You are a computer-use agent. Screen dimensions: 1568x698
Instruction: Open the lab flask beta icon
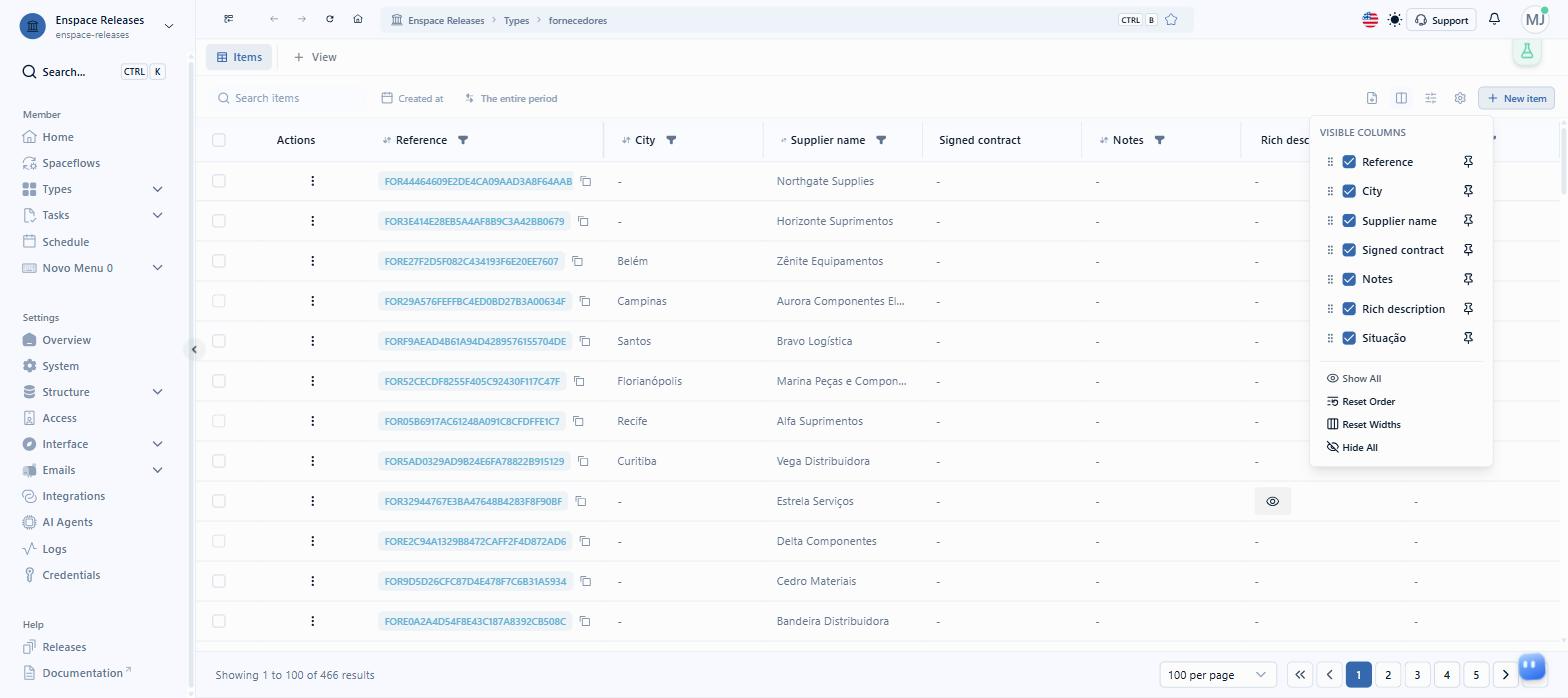coord(1526,51)
